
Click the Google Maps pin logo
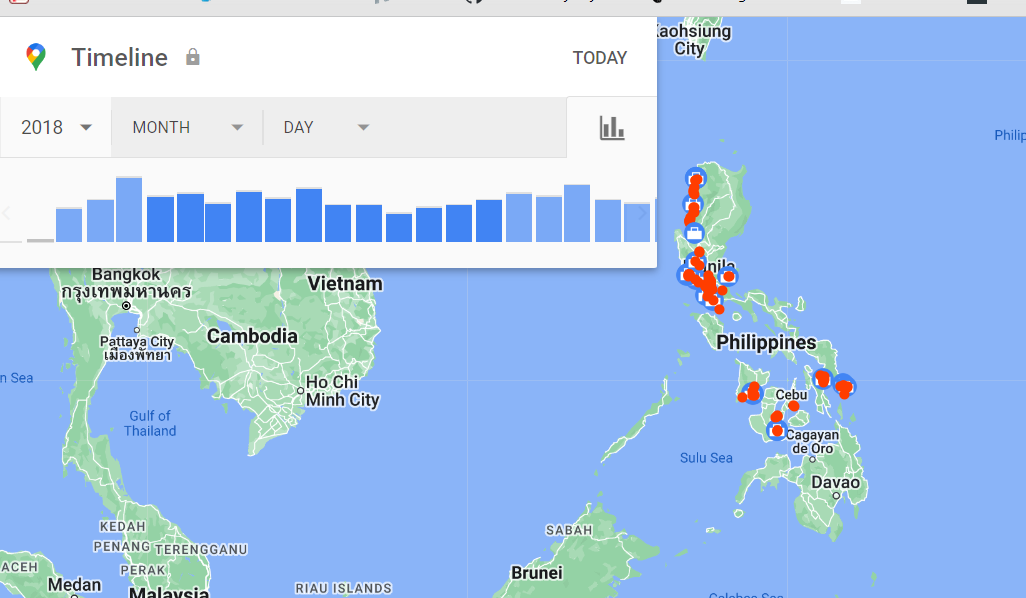point(36,57)
